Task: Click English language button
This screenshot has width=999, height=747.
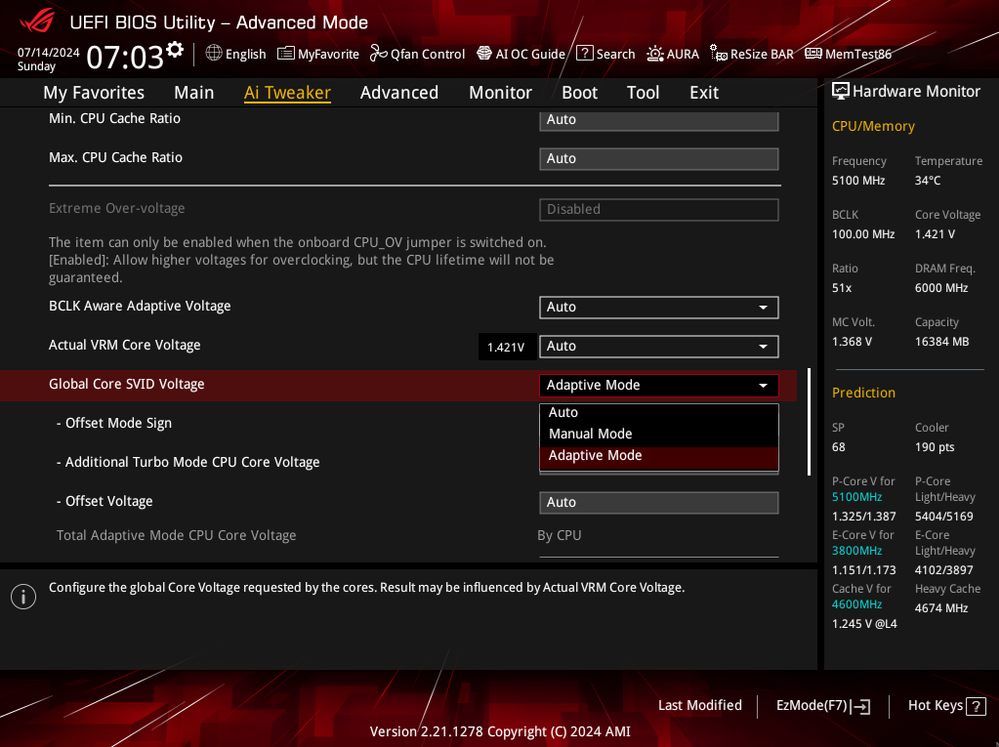Action: [236, 54]
